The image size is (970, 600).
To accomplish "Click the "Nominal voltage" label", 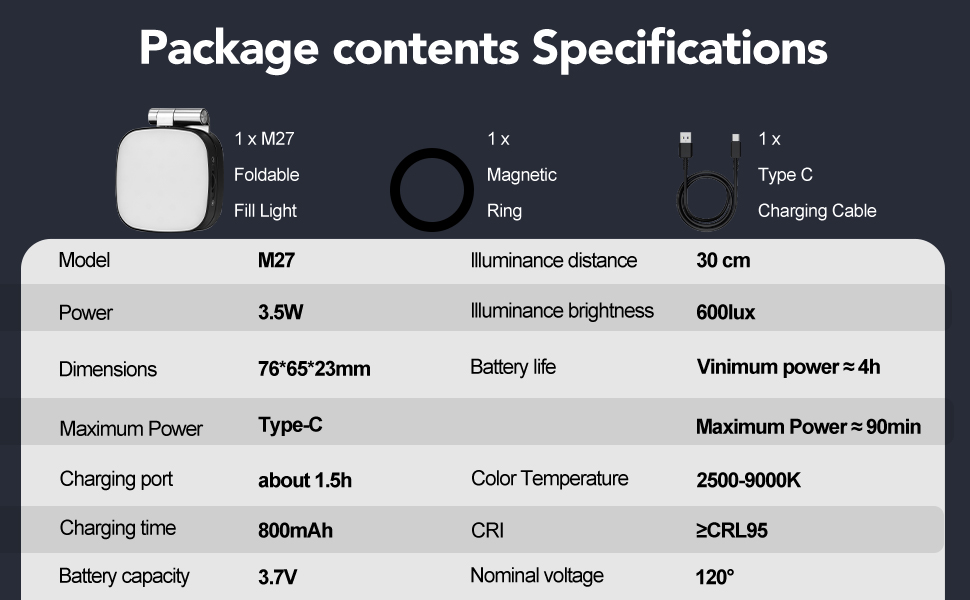I will [x=537, y=576].
